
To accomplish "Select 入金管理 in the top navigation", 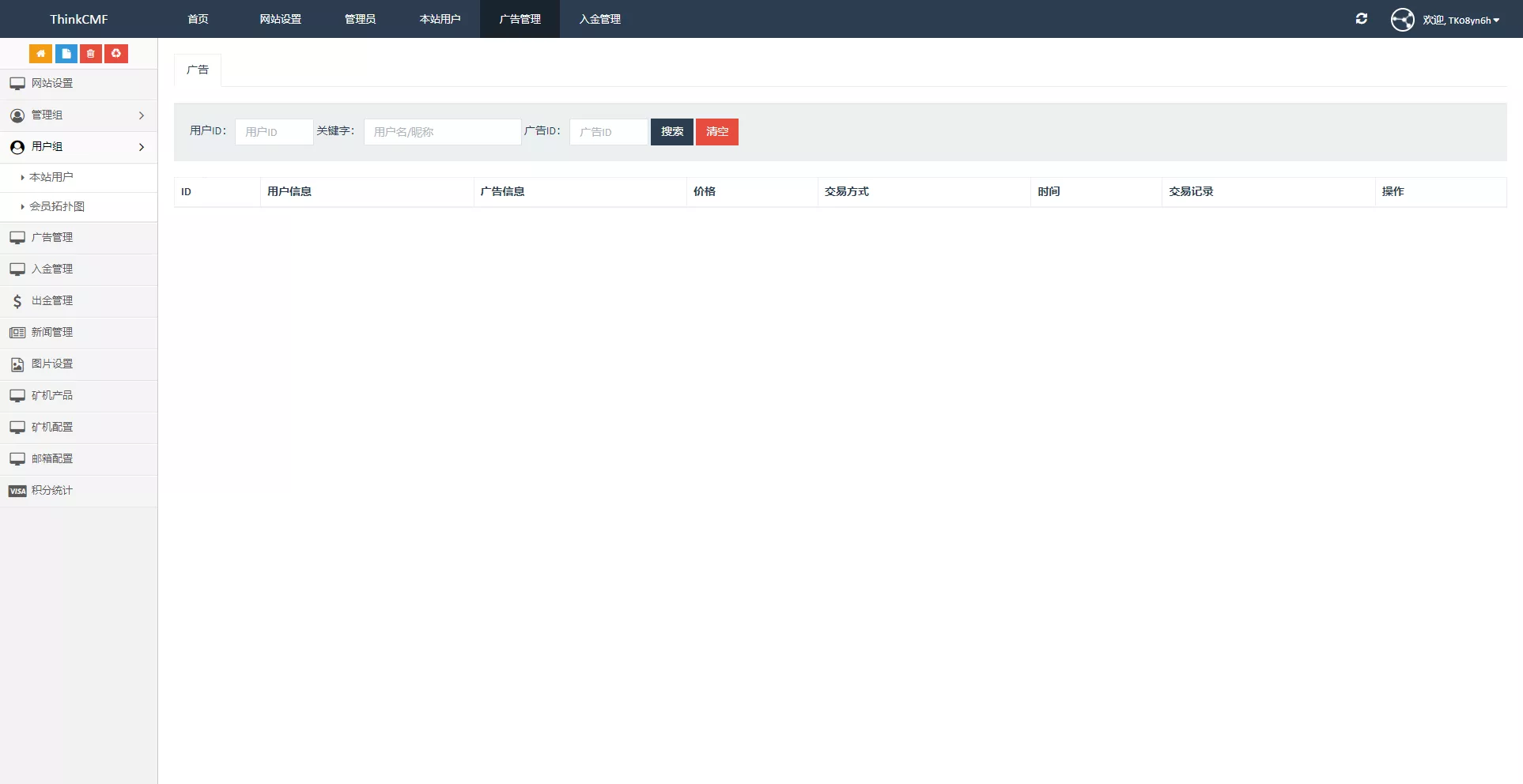I will tap(599, 19).
